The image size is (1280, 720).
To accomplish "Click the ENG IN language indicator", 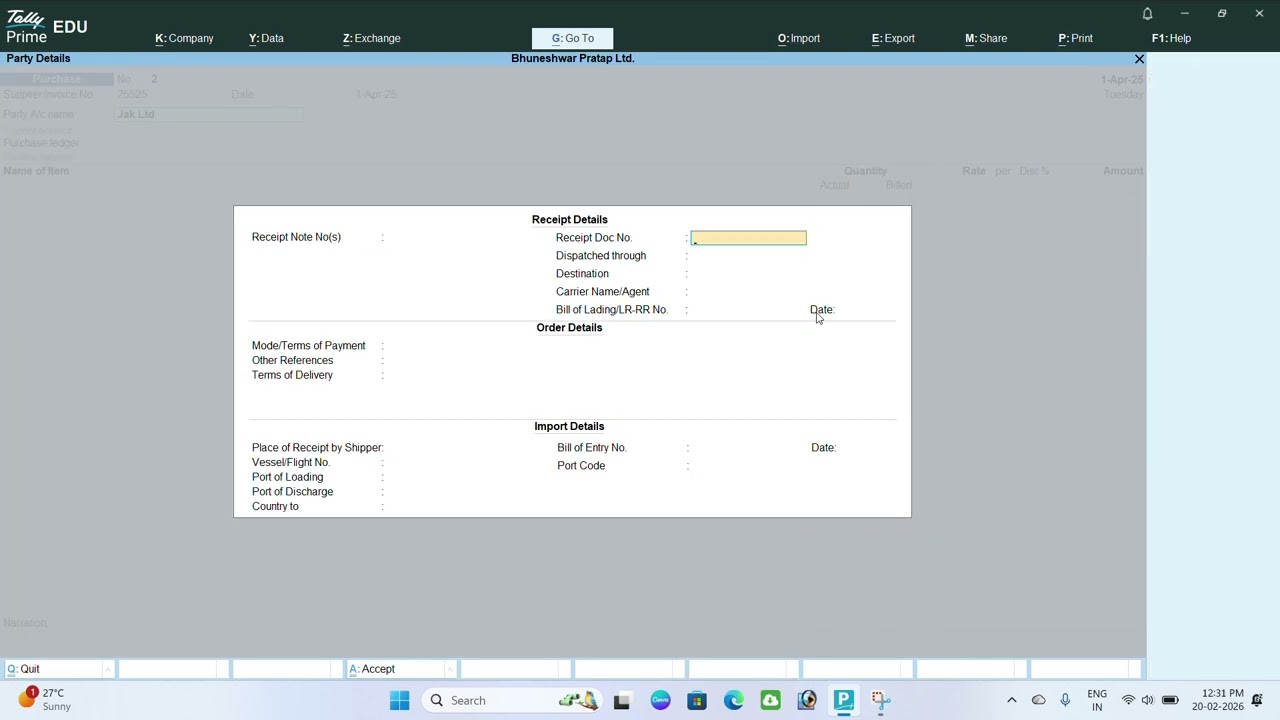I will pos(1097,700).
